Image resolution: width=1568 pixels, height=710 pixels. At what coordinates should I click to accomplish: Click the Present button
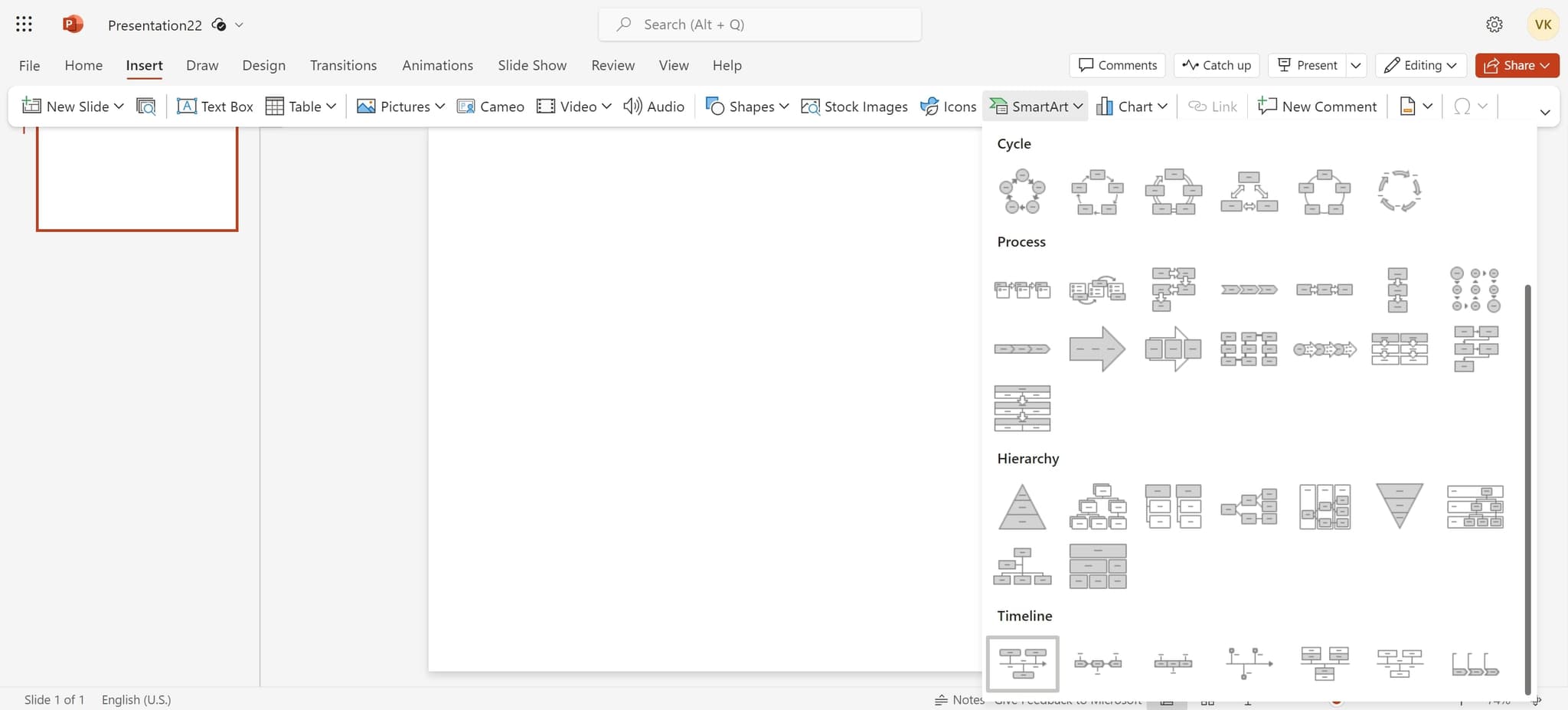tap(1307, 65)
